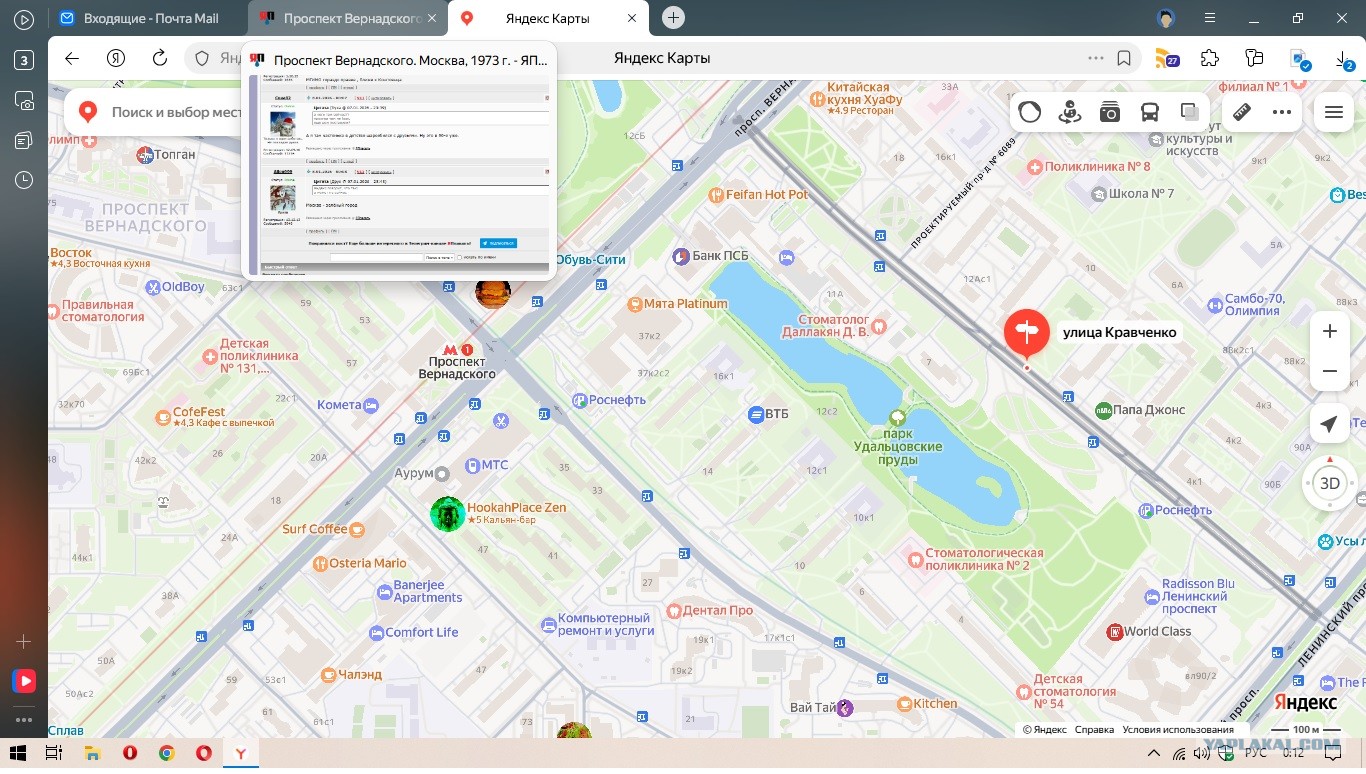Click the tab preview thumbnail of Проспект Вернадского
The height and width of the screenshot is (774, 1366).
[x=399, y=173]
